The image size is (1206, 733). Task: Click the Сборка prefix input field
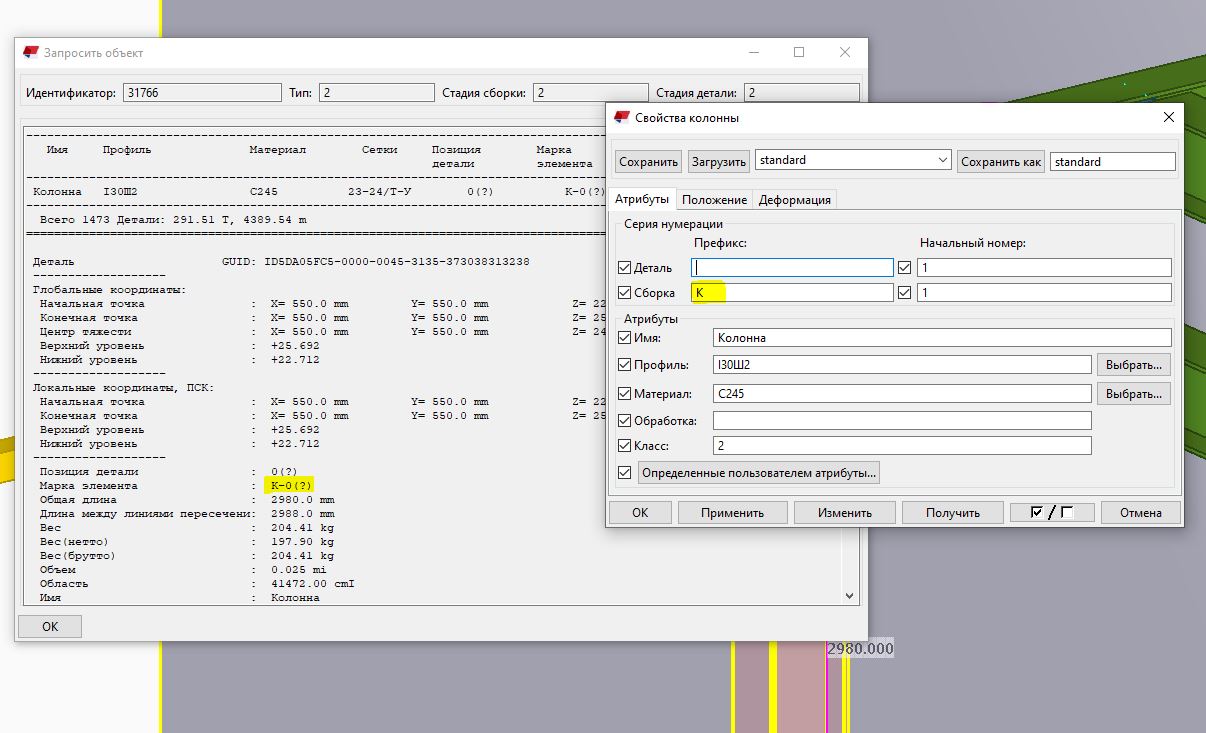792,293
